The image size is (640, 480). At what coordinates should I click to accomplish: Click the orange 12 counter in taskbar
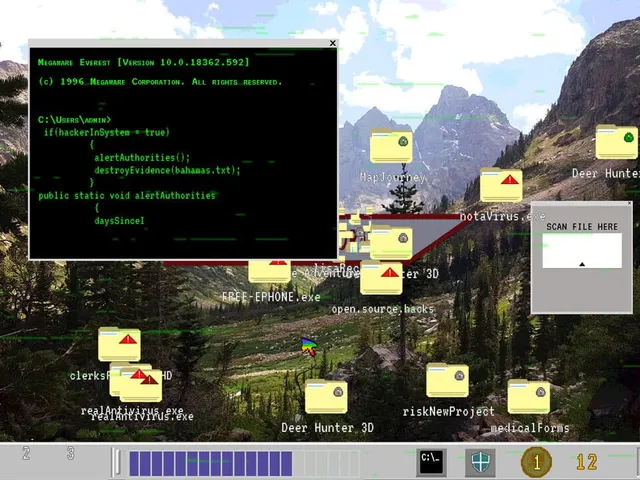587,462
